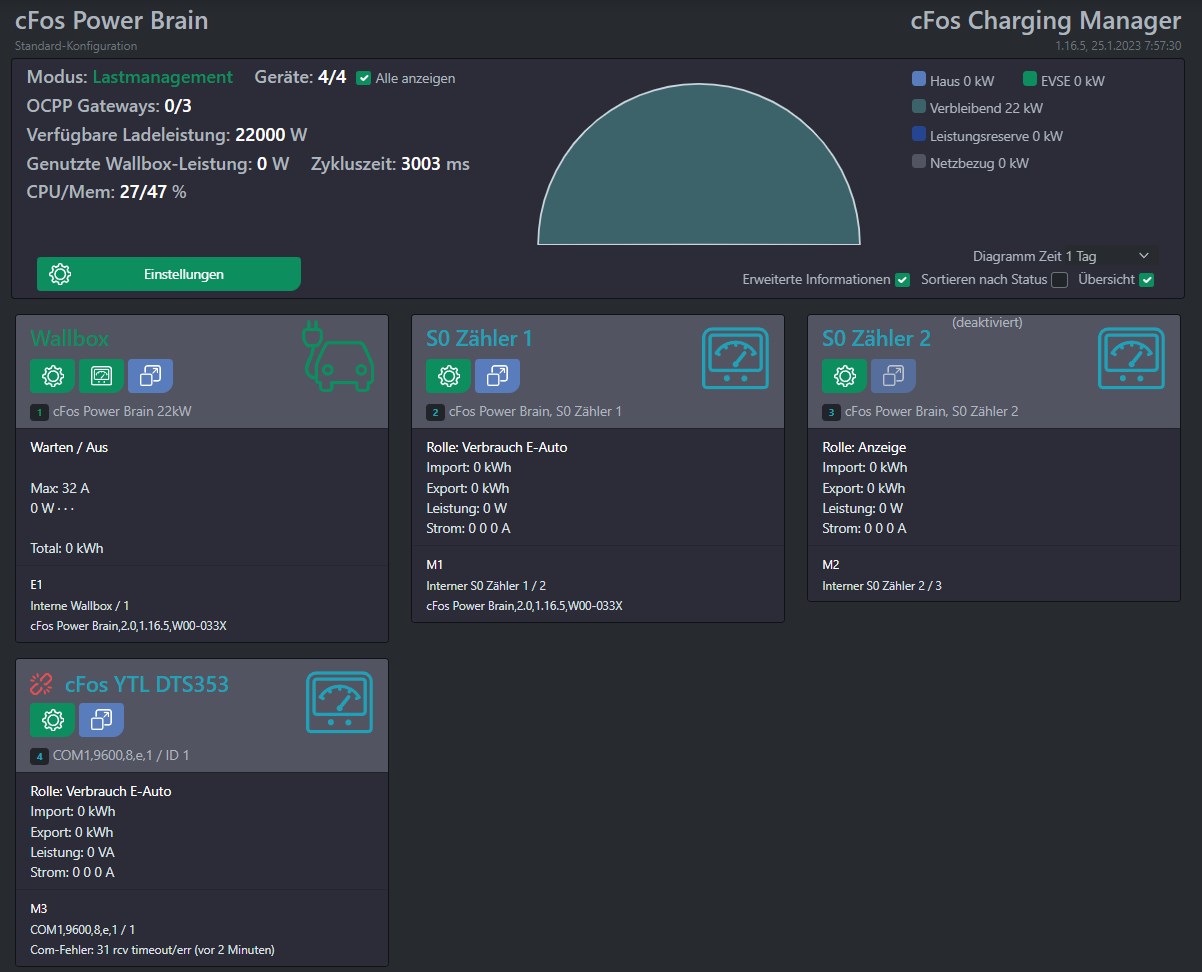Click the Geräte 4/4 text
Viewport: 1202px width, 972px height.
pos(301,77)
